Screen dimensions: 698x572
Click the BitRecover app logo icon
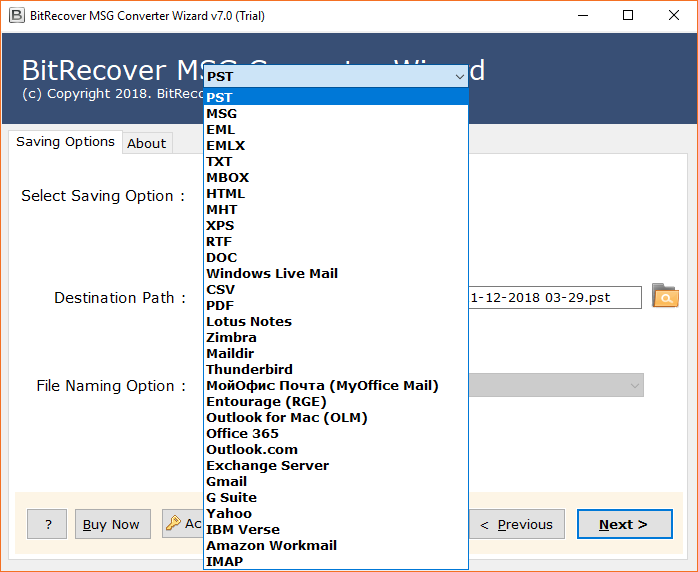[x=16, y=16]
